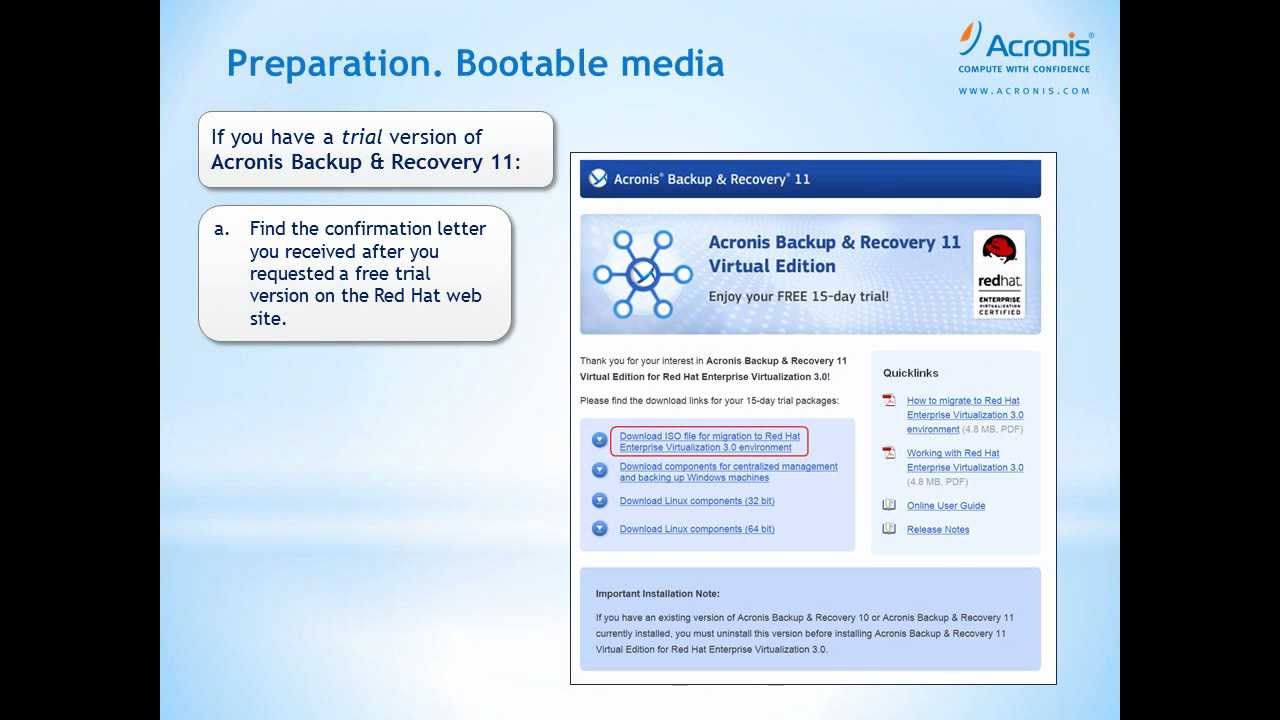Open Download Linux components (64 bit) link
The width and height of the screenshot is (1280, 720).
click(x=697, y=529)
